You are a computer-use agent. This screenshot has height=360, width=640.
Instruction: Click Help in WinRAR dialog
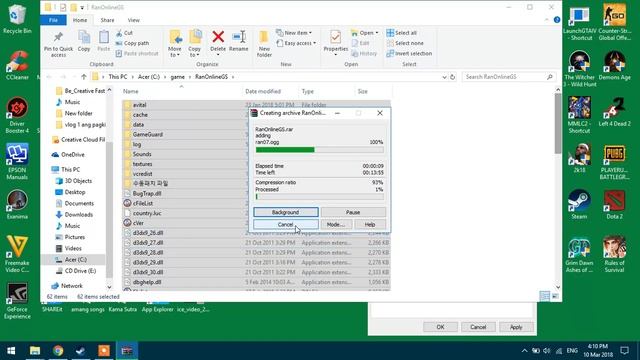370,224
